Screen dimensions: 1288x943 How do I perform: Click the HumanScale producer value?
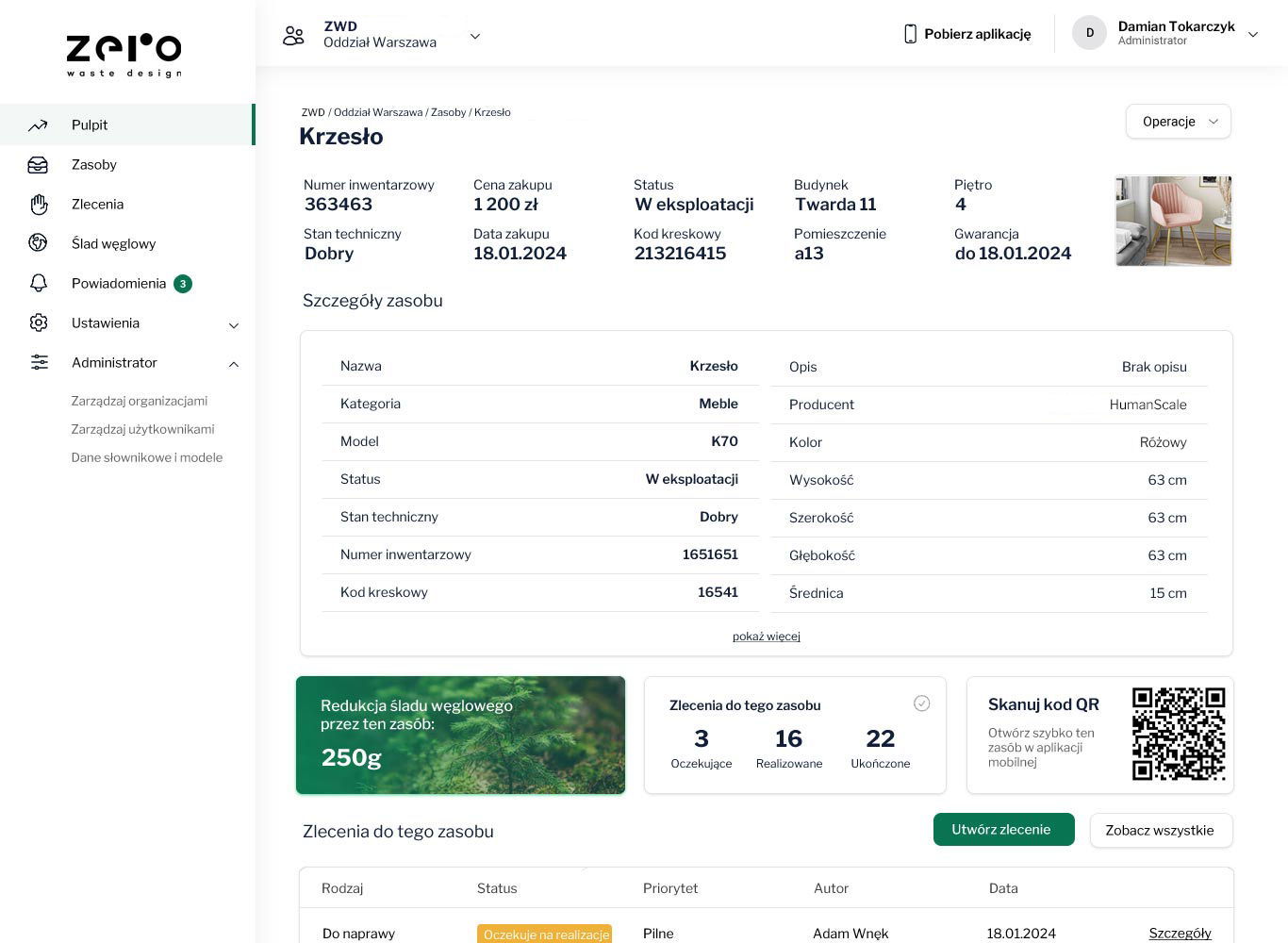click(x=1148, y=405)
